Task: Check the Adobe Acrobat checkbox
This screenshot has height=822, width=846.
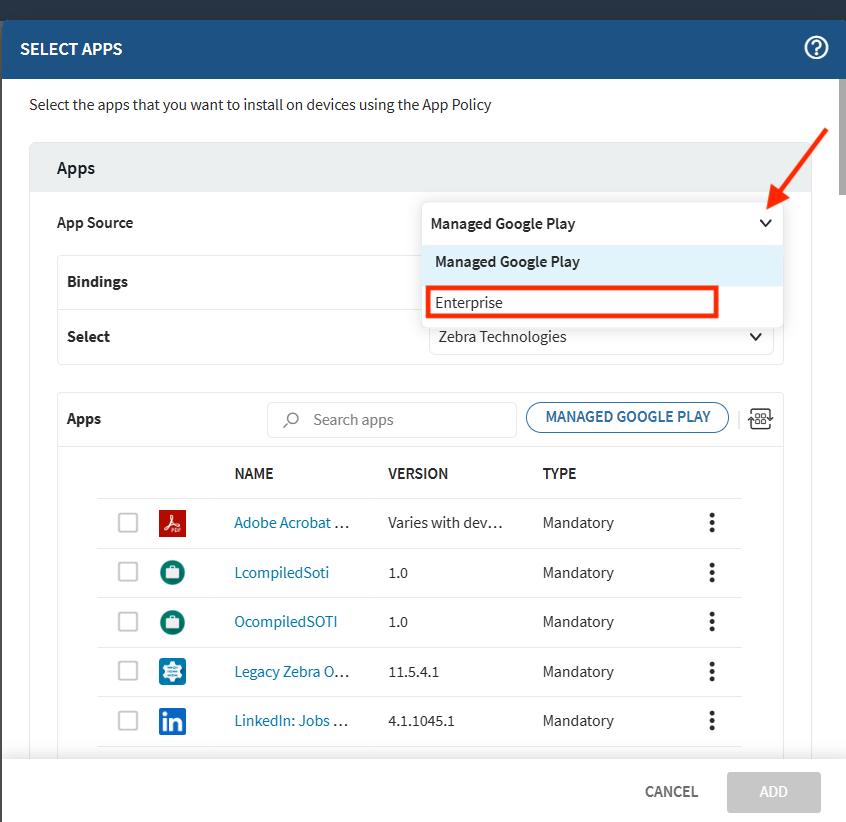Action: pyautogui.click(x=128, y=523)
